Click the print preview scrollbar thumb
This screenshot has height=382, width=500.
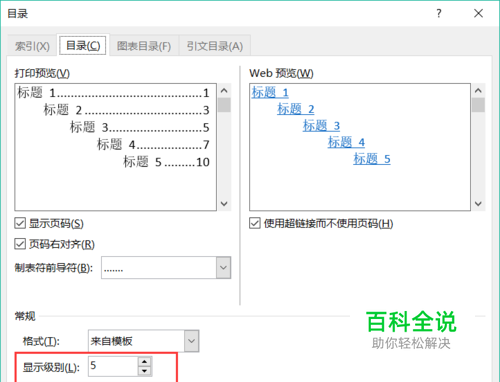[x=224, y=105]
